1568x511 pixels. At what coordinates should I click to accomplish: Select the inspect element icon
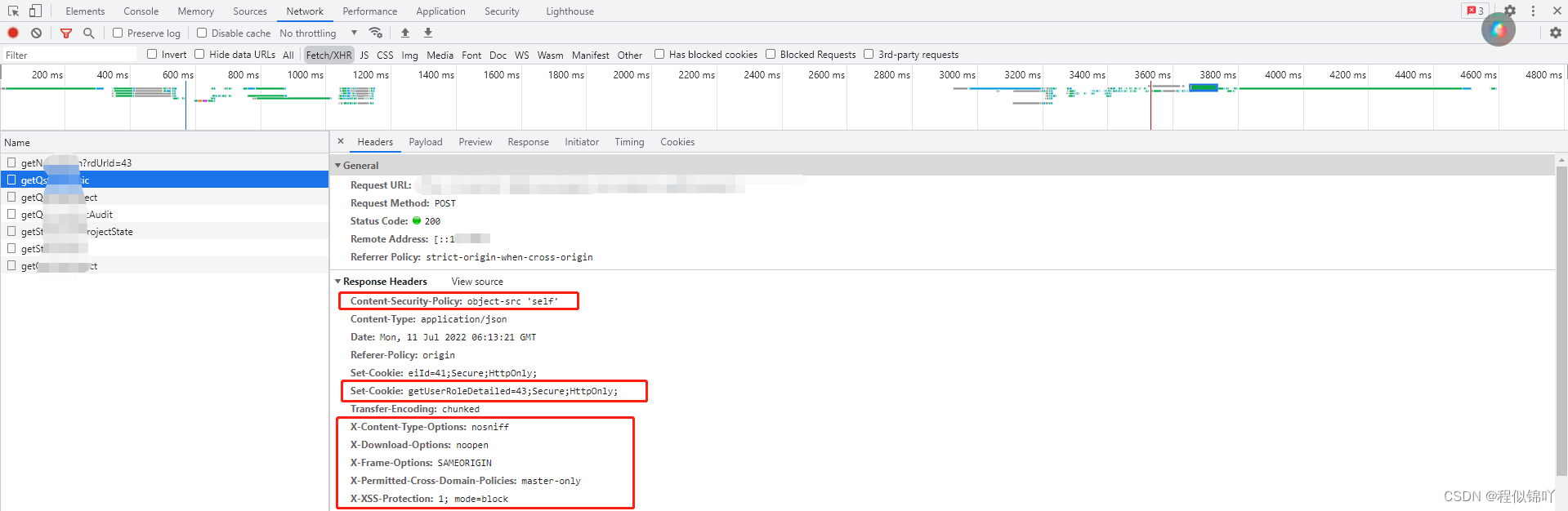coord(13,11)
